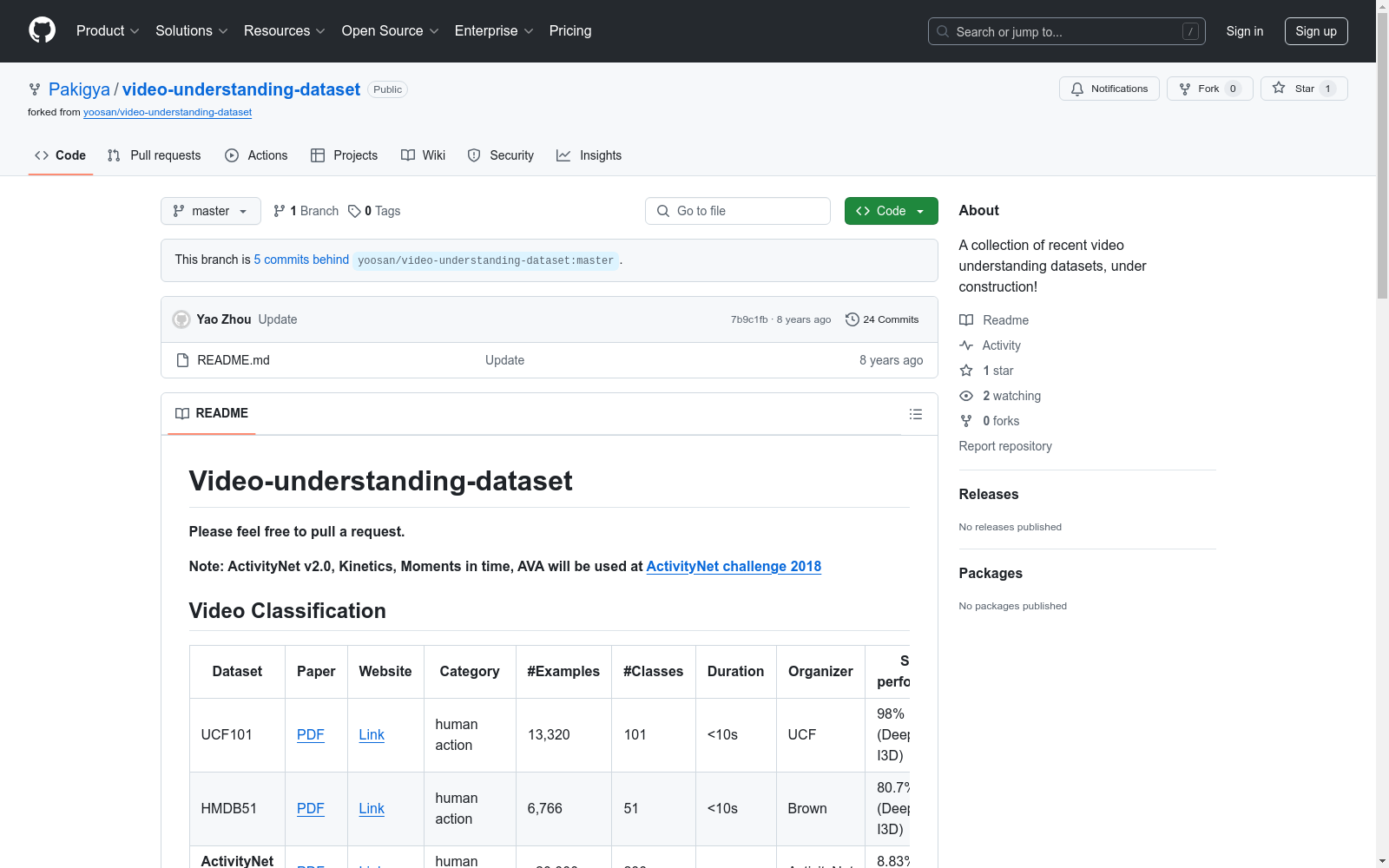
Task: Open the Pricing page
Action: tap(570, 31)
